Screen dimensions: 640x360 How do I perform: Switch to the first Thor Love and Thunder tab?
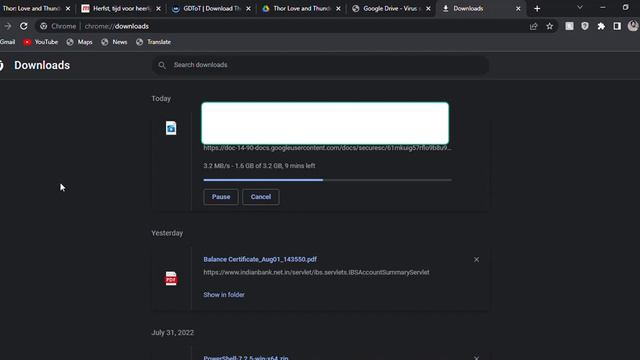[x=31, y=9]
